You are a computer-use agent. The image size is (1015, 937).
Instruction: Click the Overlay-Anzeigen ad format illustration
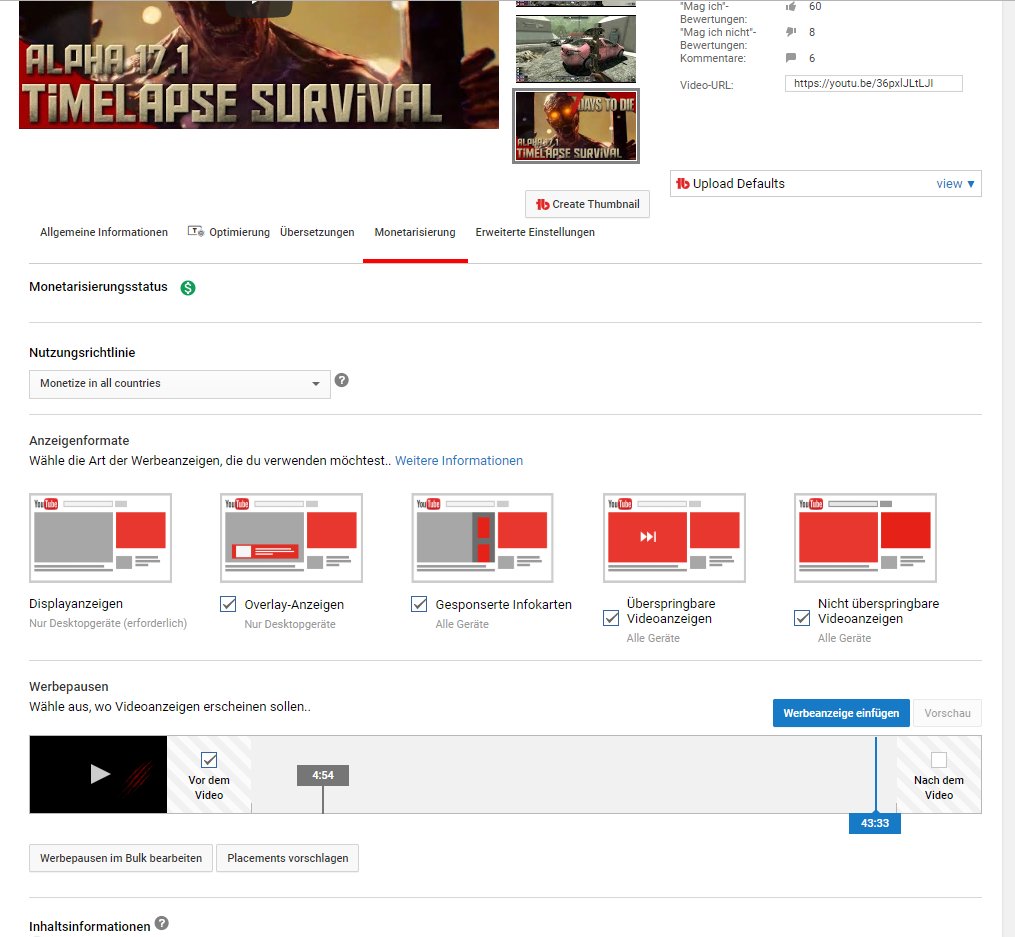291,538
